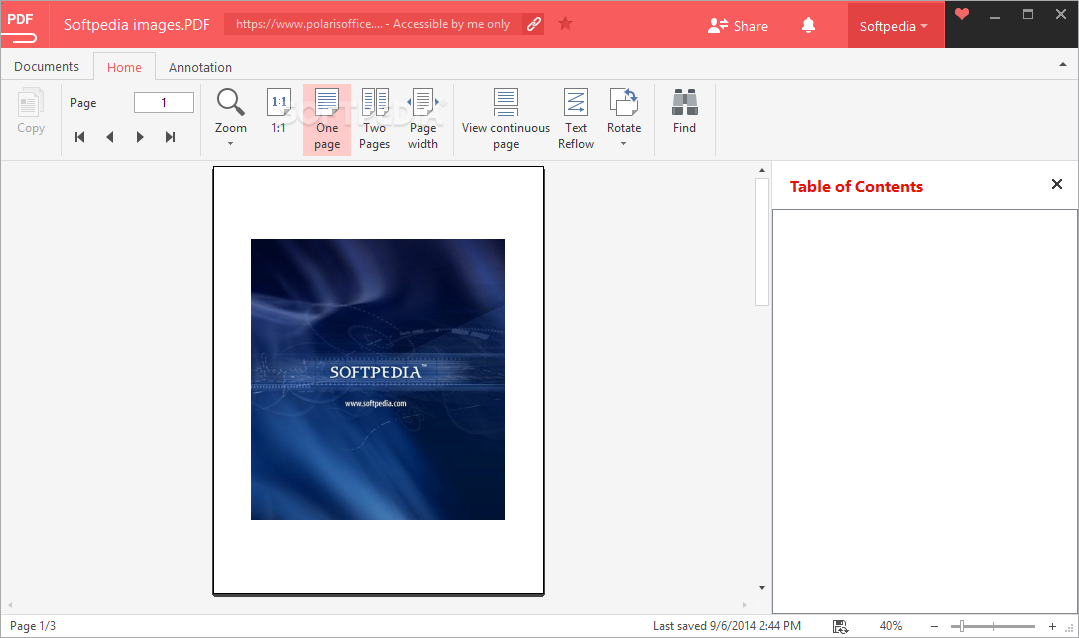Jump to last page arrow
This screenshot has height=638, width=1079.
click(x=170, y=137)
